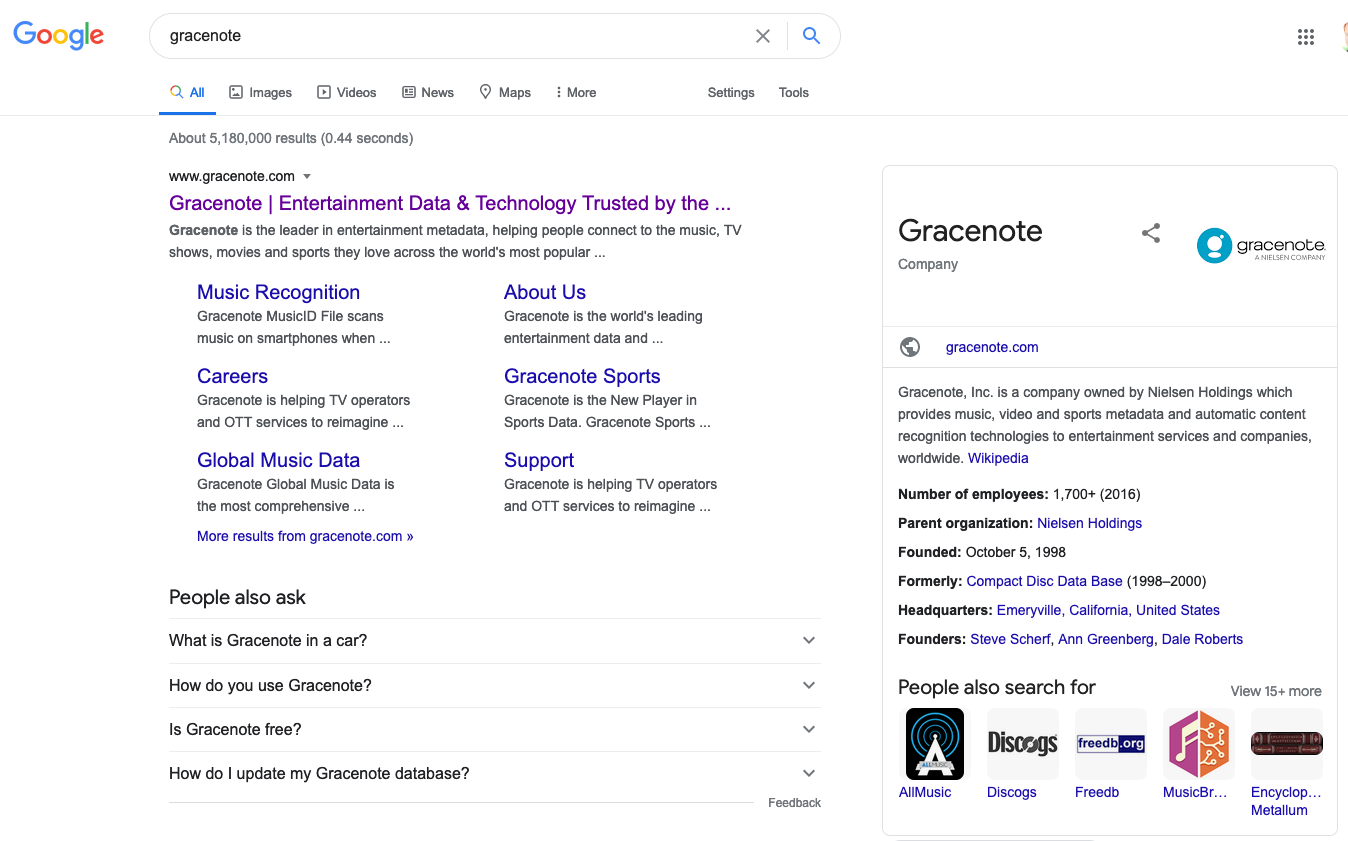Open the Tools search filter button

pos(793,92)
